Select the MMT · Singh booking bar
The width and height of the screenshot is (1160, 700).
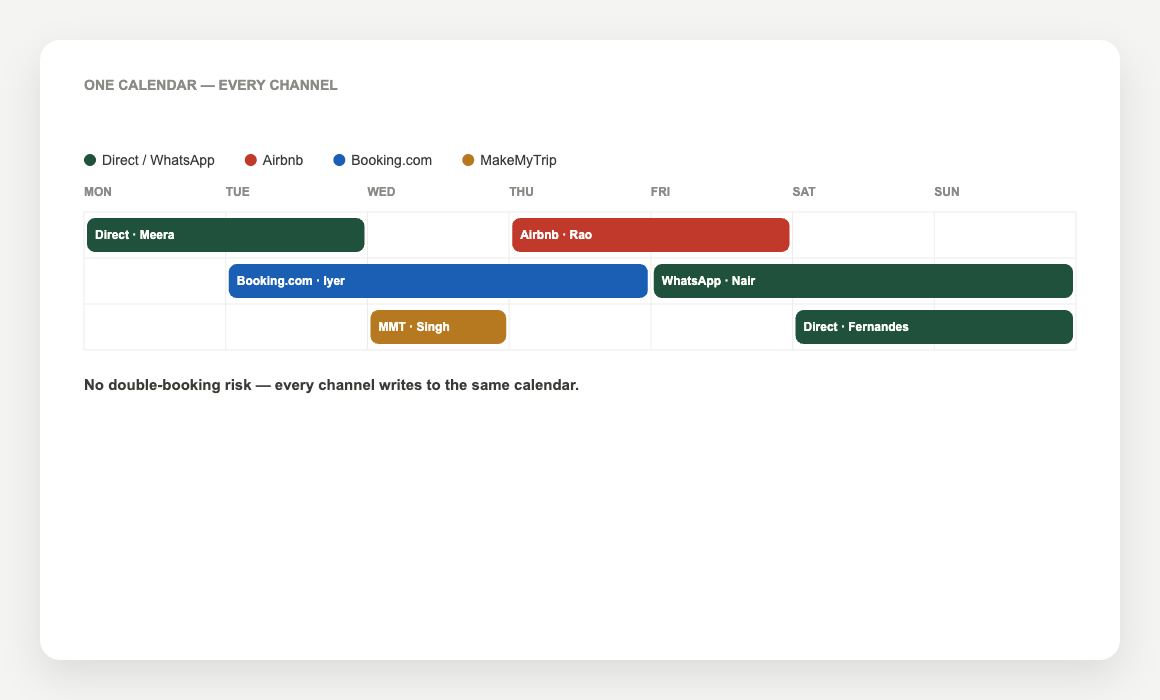tap(438, 327)
